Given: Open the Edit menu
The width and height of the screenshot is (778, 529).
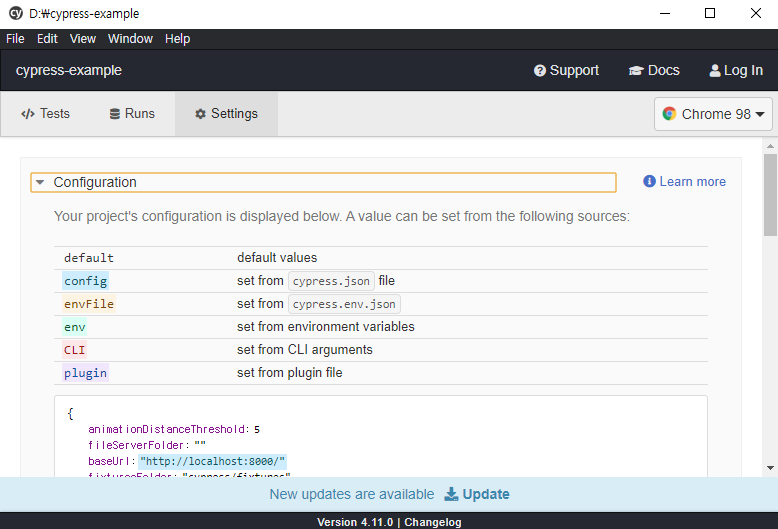Looking at the screenshot, I should coord(47,39).
